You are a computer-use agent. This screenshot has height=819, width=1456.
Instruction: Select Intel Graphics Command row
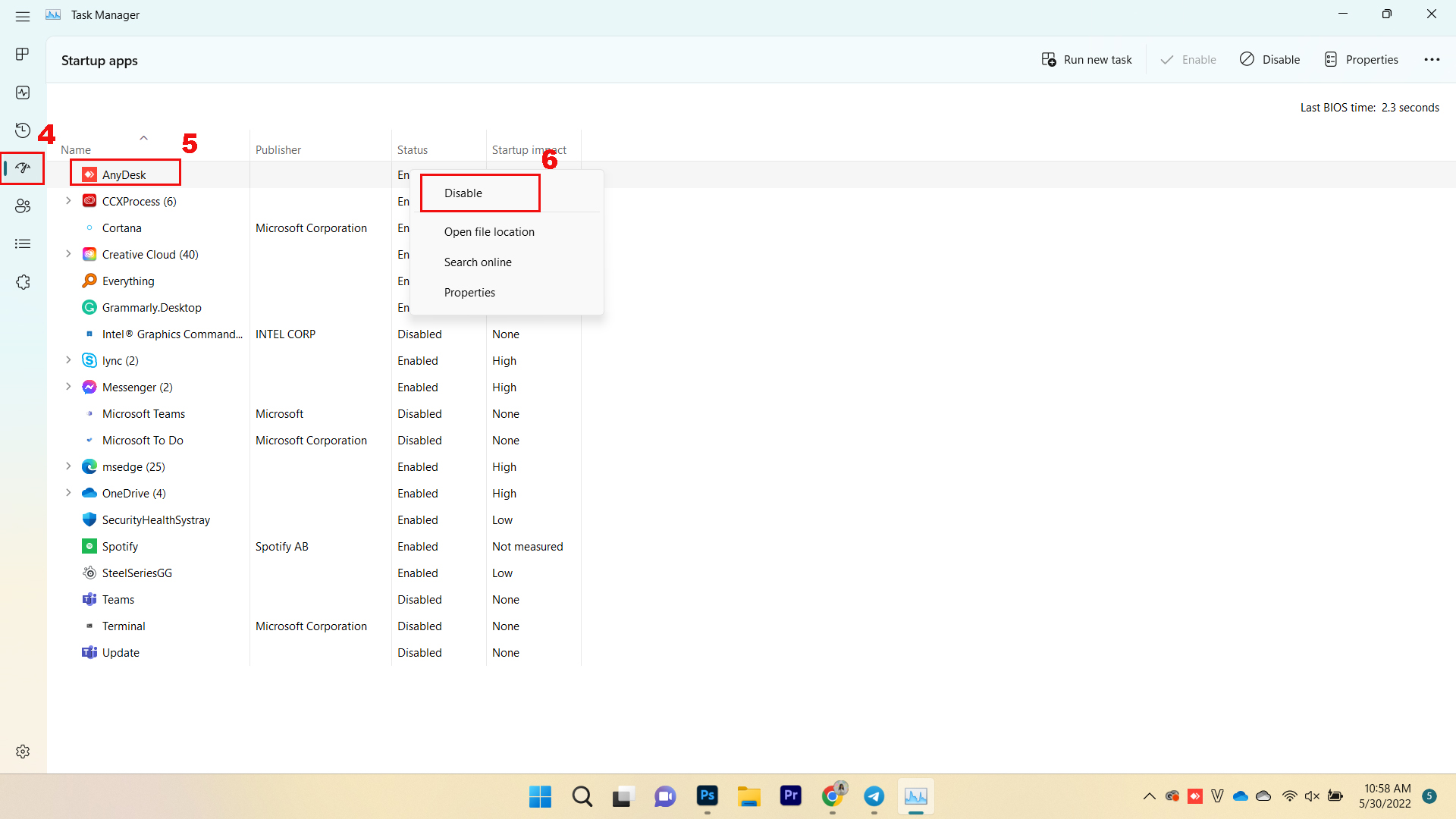[314, 334]
